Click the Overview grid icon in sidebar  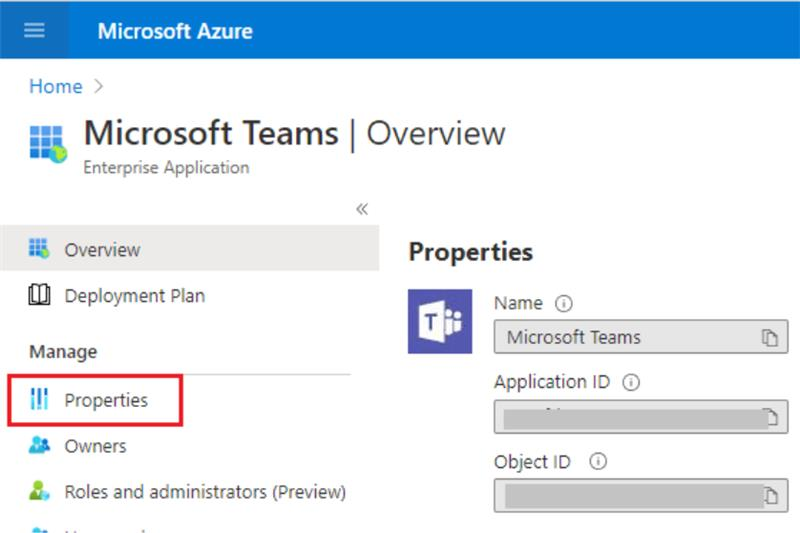(39, 248)
